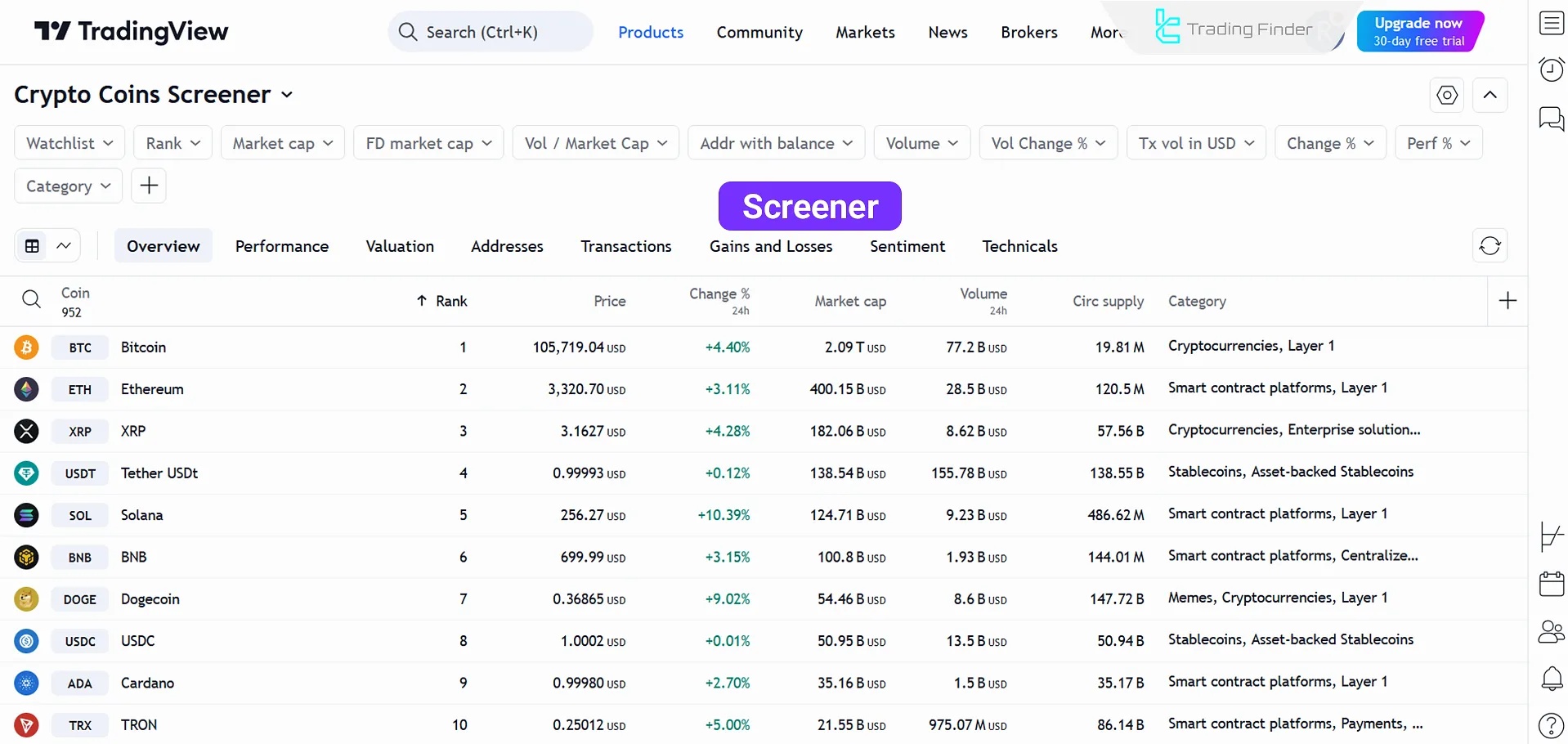Image resolution: width=1568 pixels, height=744 pixels.
Task: Switch to the Valuation tab
Action: [400, 246]
